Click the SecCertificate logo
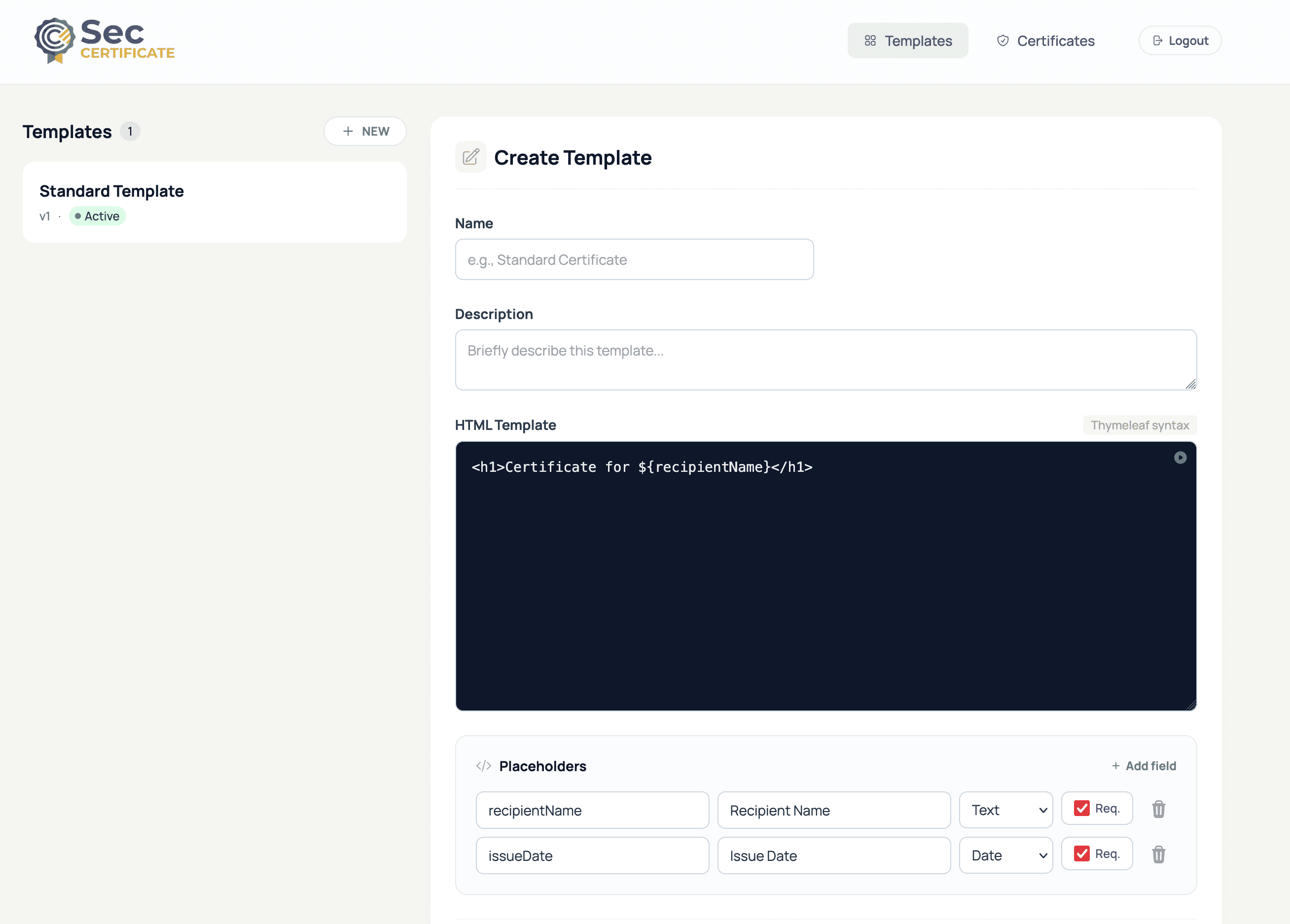1290x924 pixels. [104, 40]
